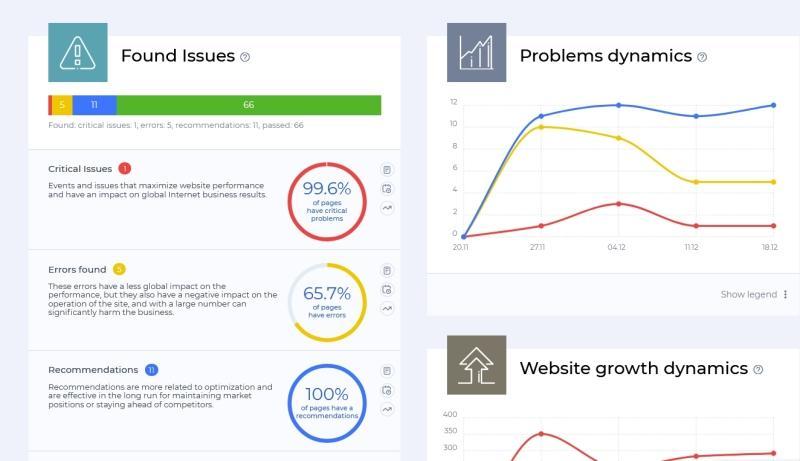Click help icon next to Website growth dynamics

pyautogui.click(x=758, y=370)
